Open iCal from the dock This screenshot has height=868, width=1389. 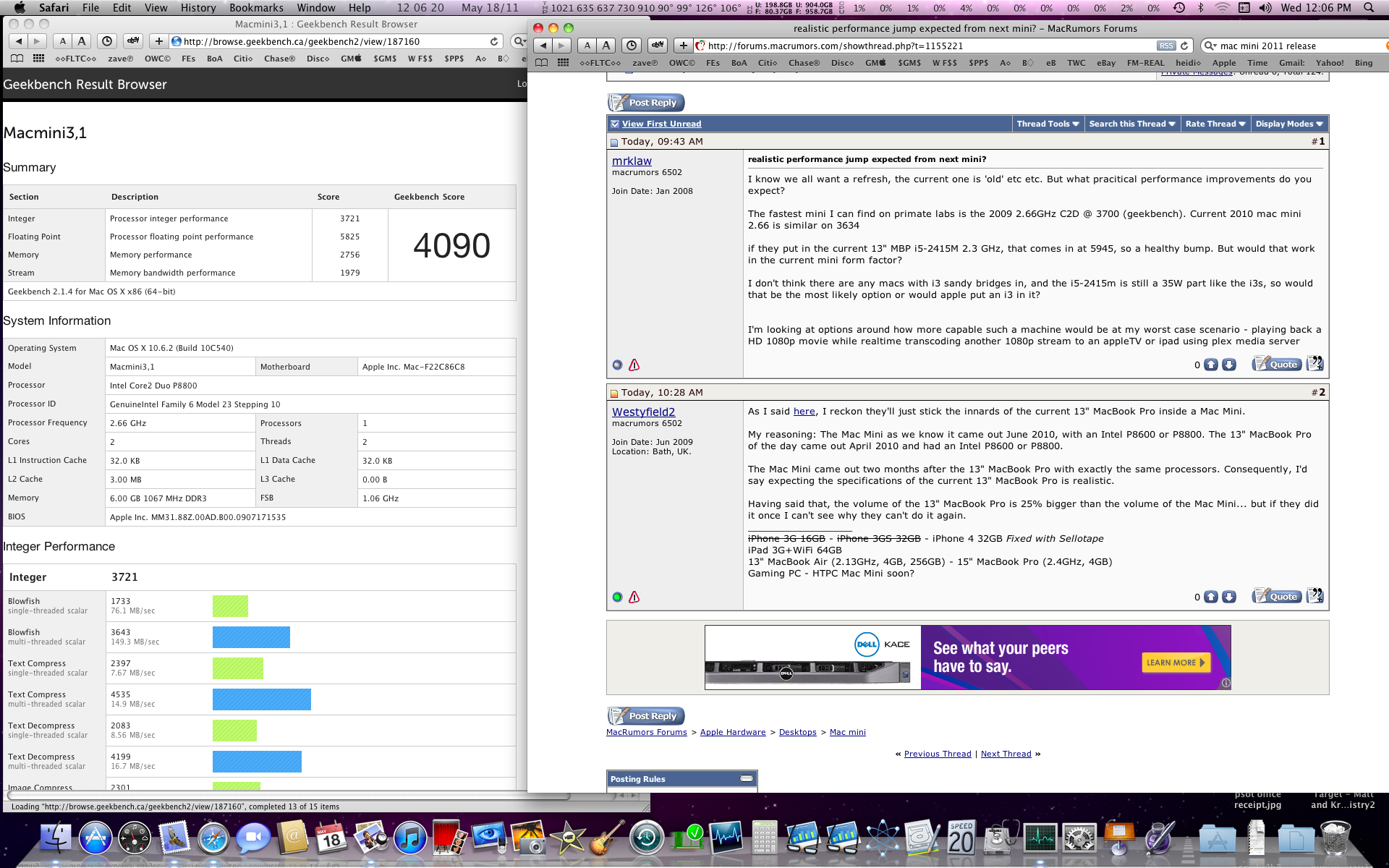(331, 839)
